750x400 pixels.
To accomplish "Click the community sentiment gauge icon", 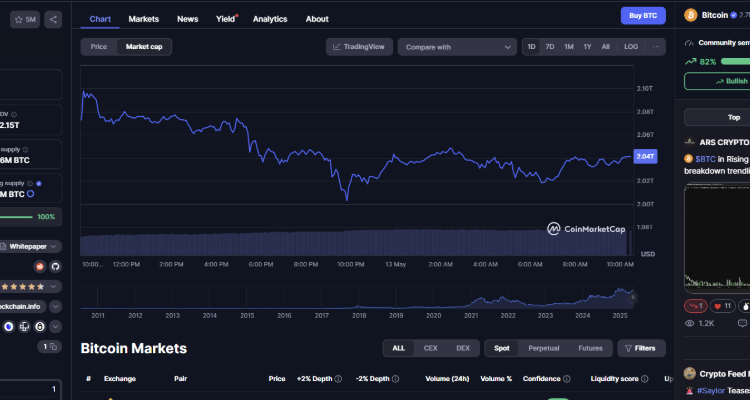I will pos(689,43).
